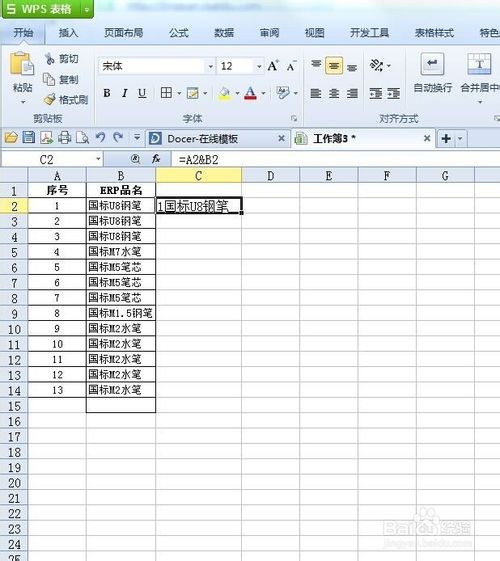Image resolution: width=500 pixels, height=561 pixels.
Task: Add a new document tab
Action: 446,138
